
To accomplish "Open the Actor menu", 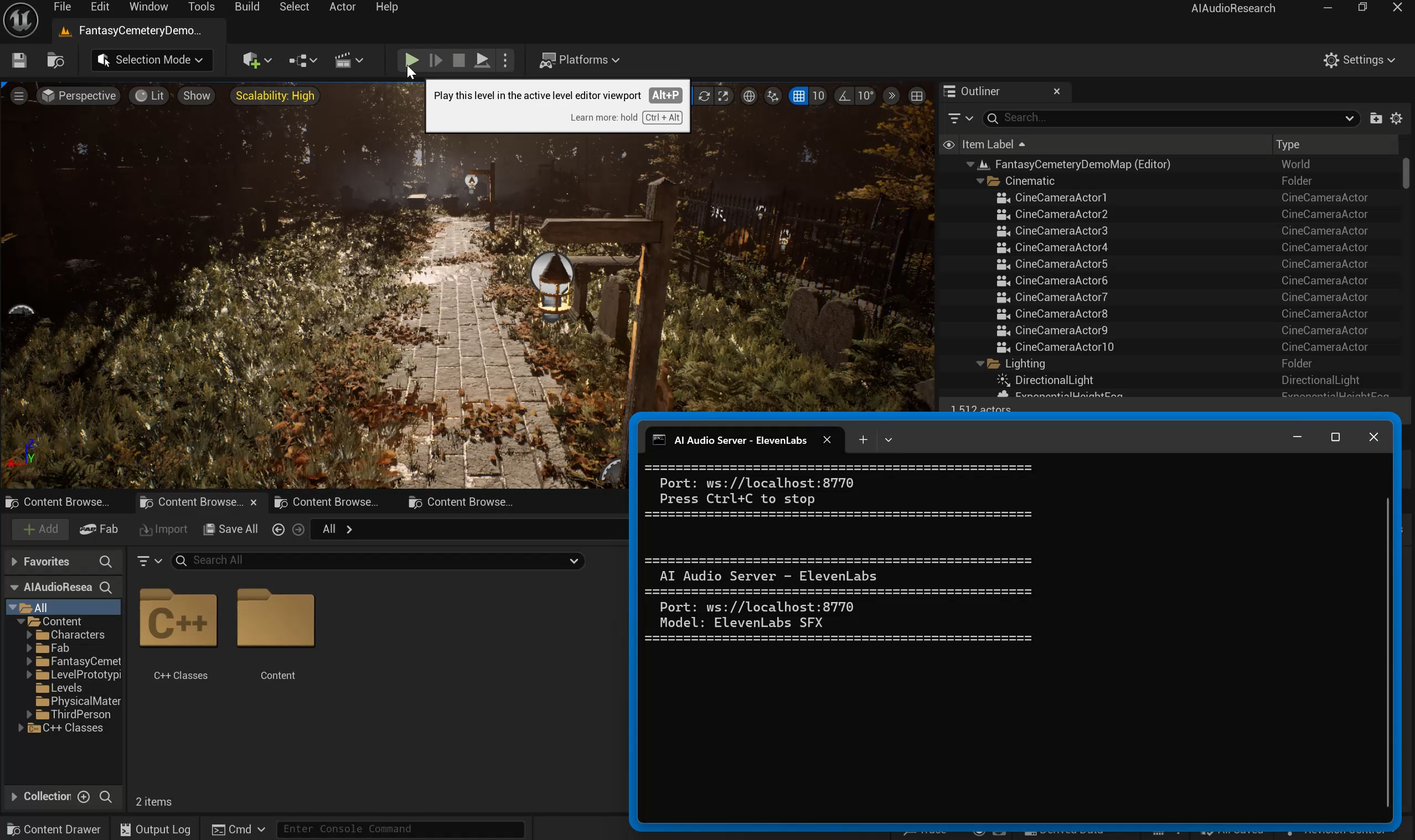I will (x=343, y=7).
